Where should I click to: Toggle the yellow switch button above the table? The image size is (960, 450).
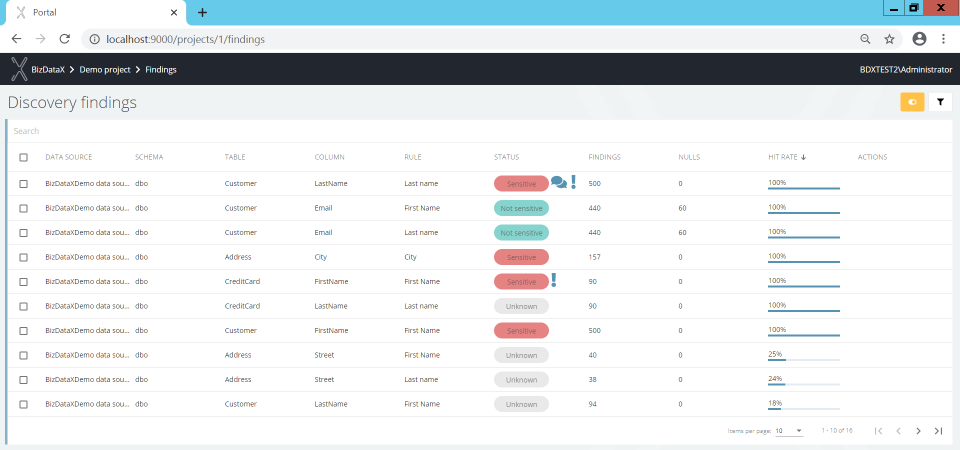[912, 102]
